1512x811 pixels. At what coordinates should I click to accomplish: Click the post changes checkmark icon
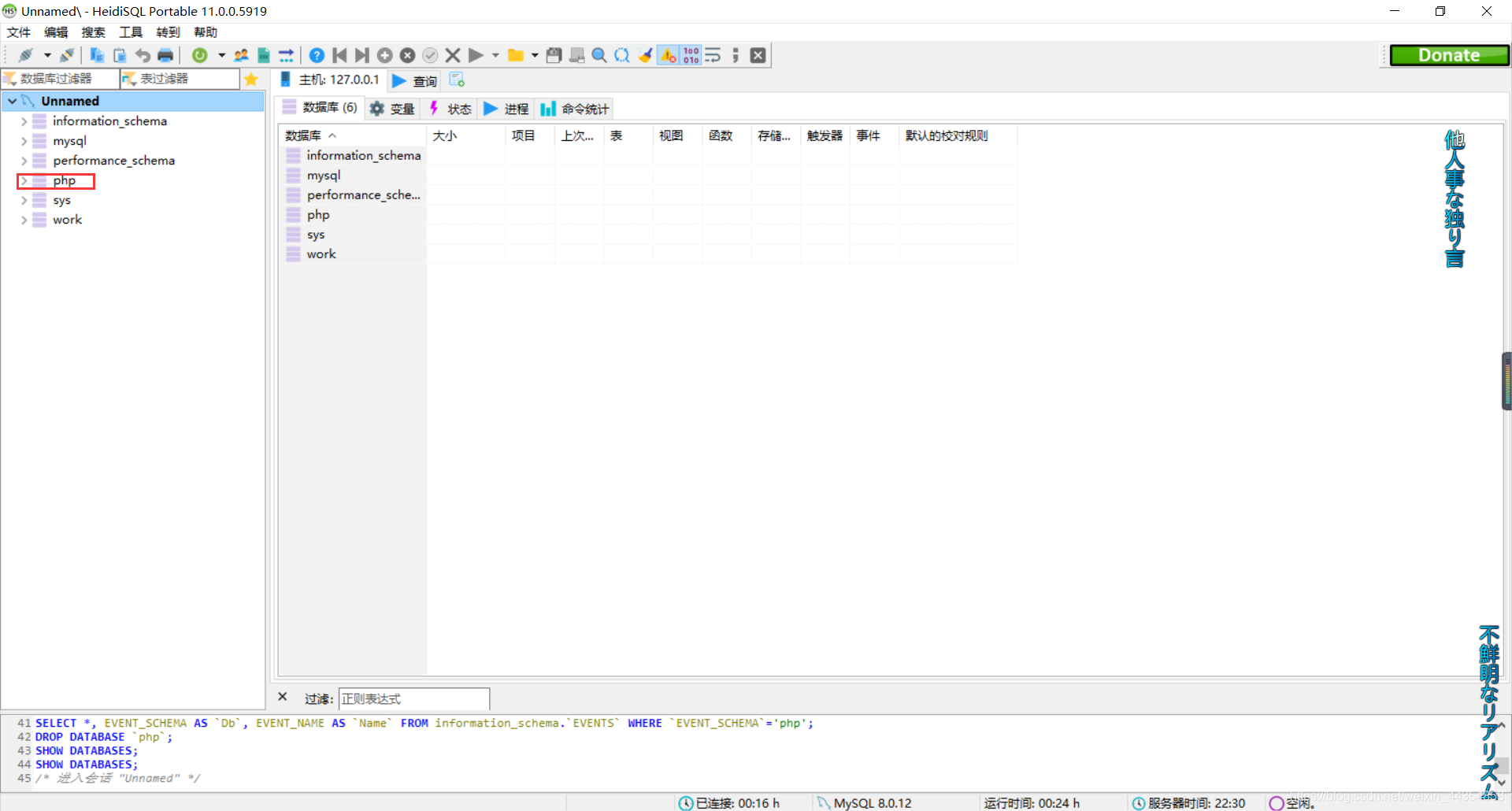(x=430, y=55)
